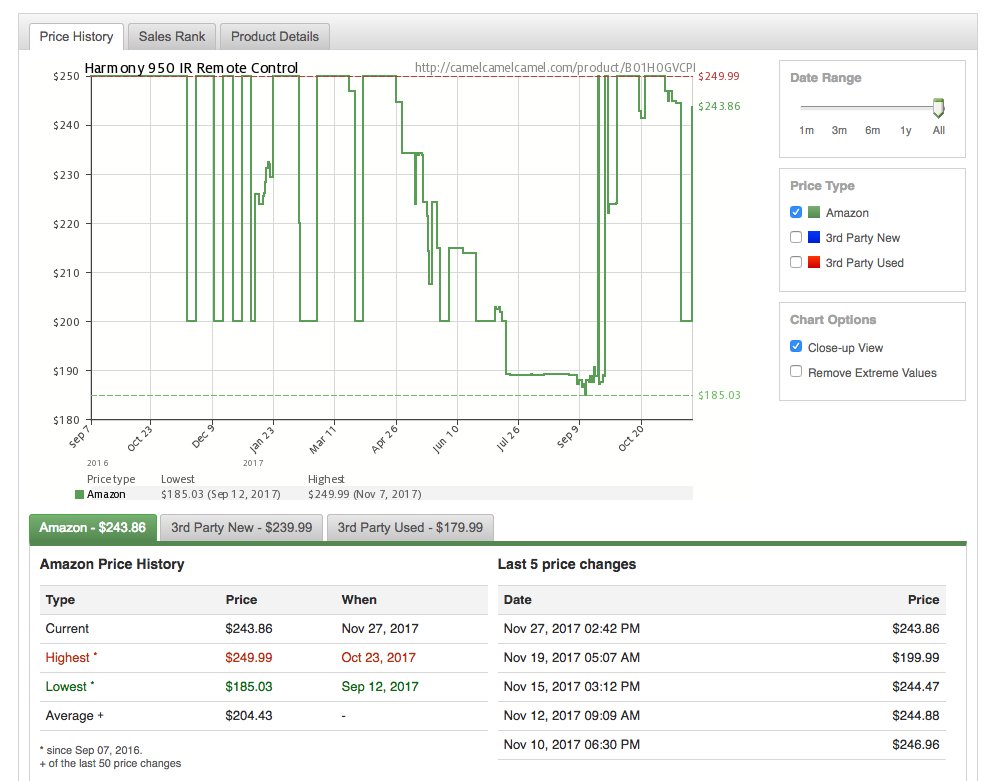Set date range to 6m
The width and height of the screenshot is (1007, 781).
pos(872,130)
